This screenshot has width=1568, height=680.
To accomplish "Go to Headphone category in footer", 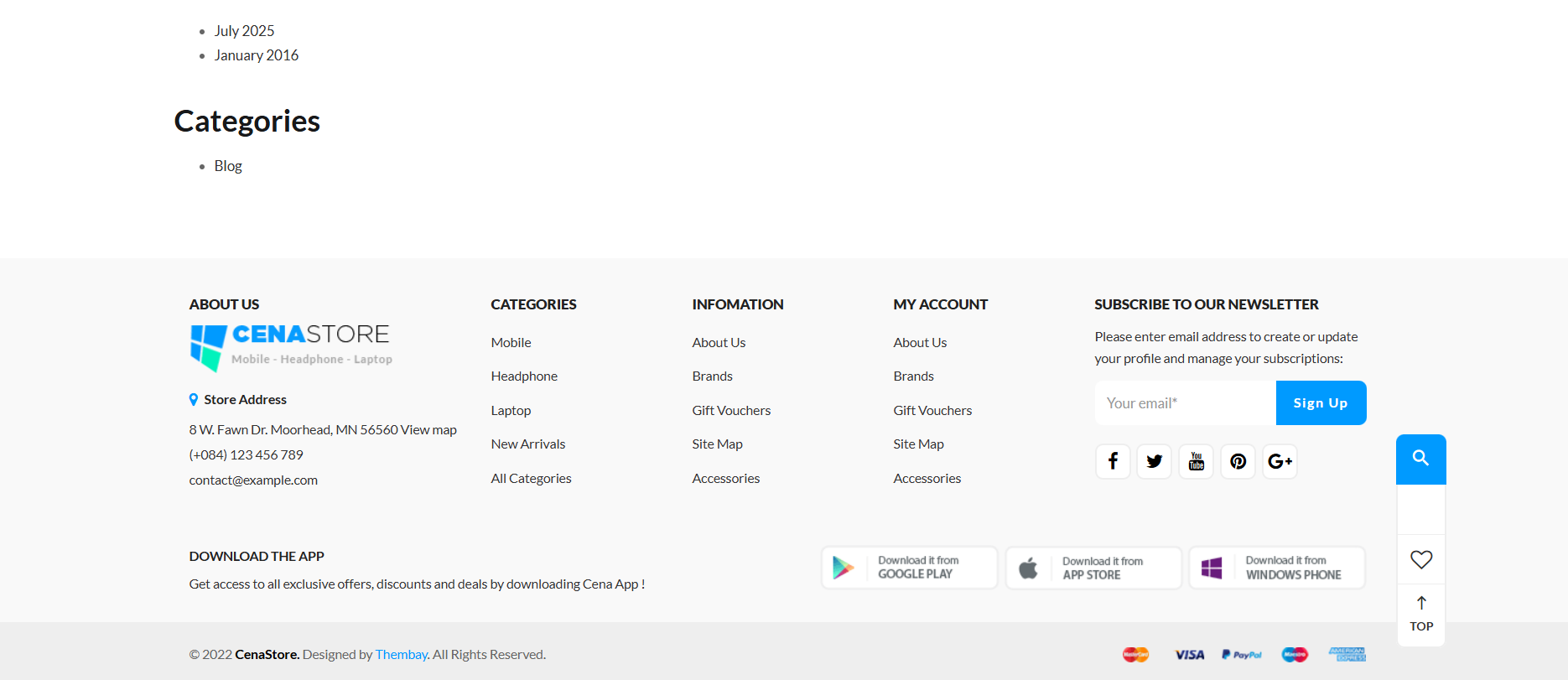I will [524, 376].
